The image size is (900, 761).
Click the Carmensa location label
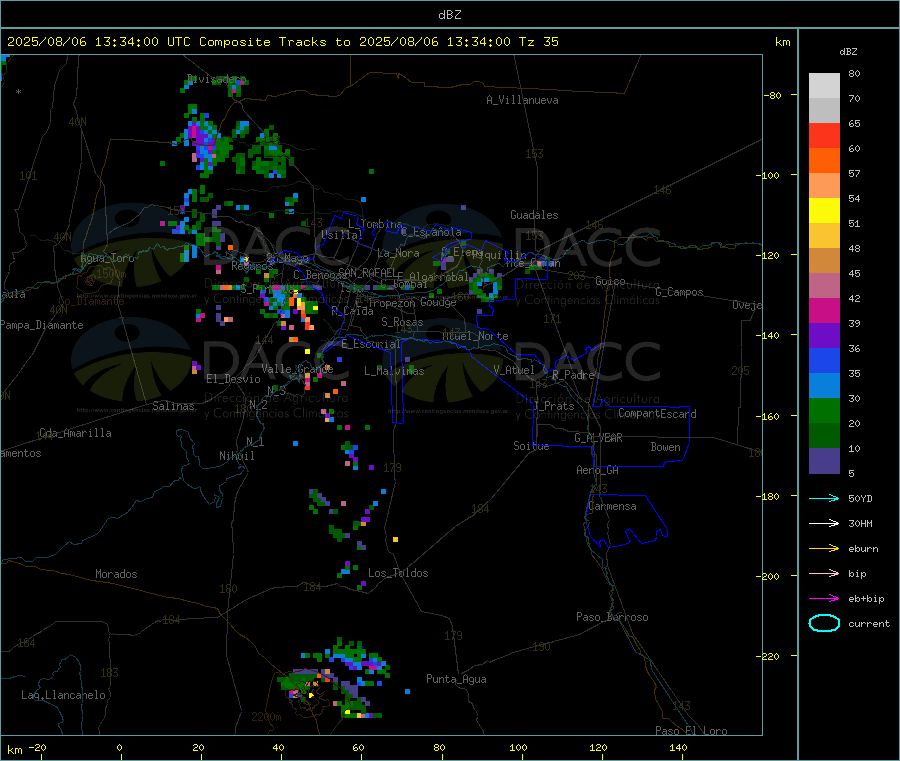coord(612,506)
